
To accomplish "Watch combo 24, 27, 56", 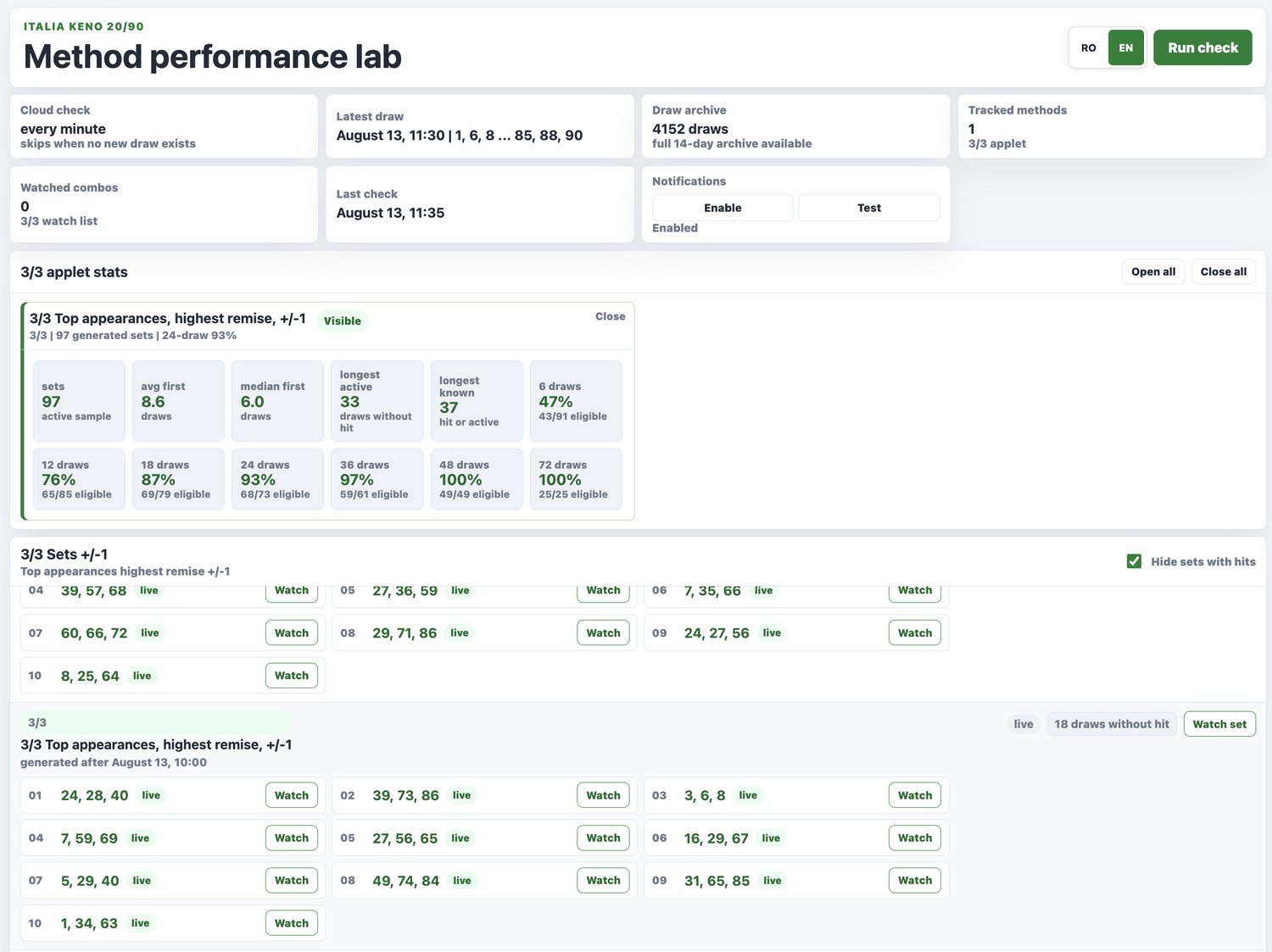I will 915,632.
